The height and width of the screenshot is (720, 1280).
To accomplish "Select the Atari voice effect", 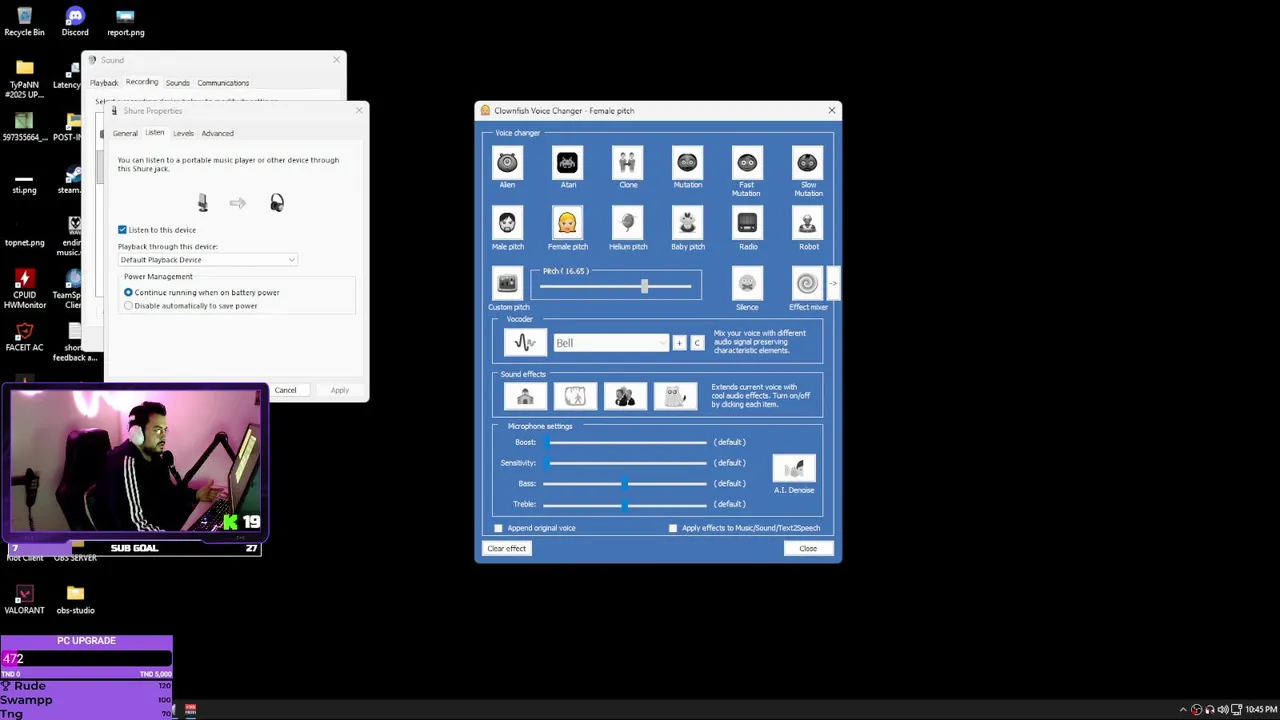I will (x=567, y=163).
